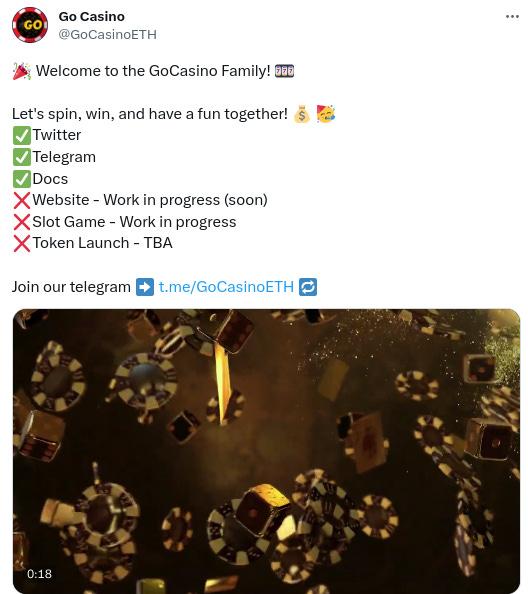The width and height of the screenshot is (528, 594).
Task: Click the blue right arrow emoji
Action: click(x=145, y=287)
